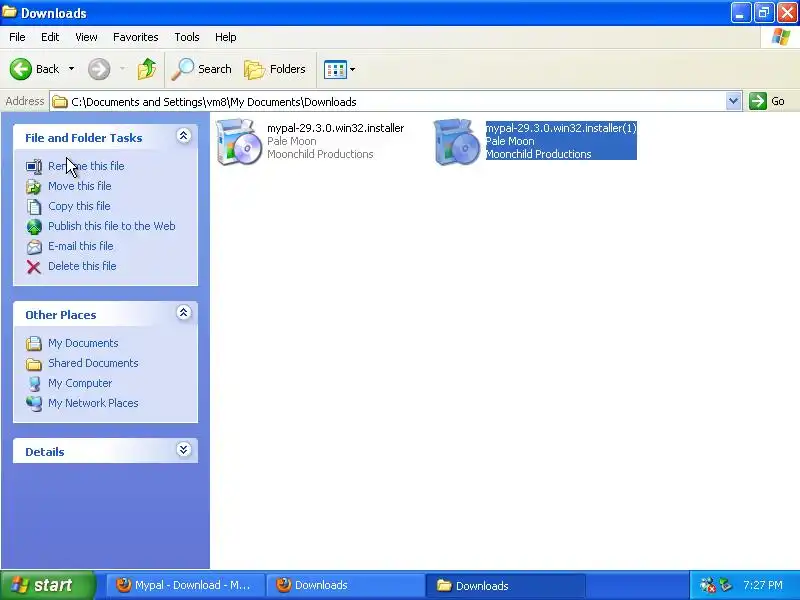
Task: Click the Windows flag logo in menu bar
Action: tap(781, 37)
